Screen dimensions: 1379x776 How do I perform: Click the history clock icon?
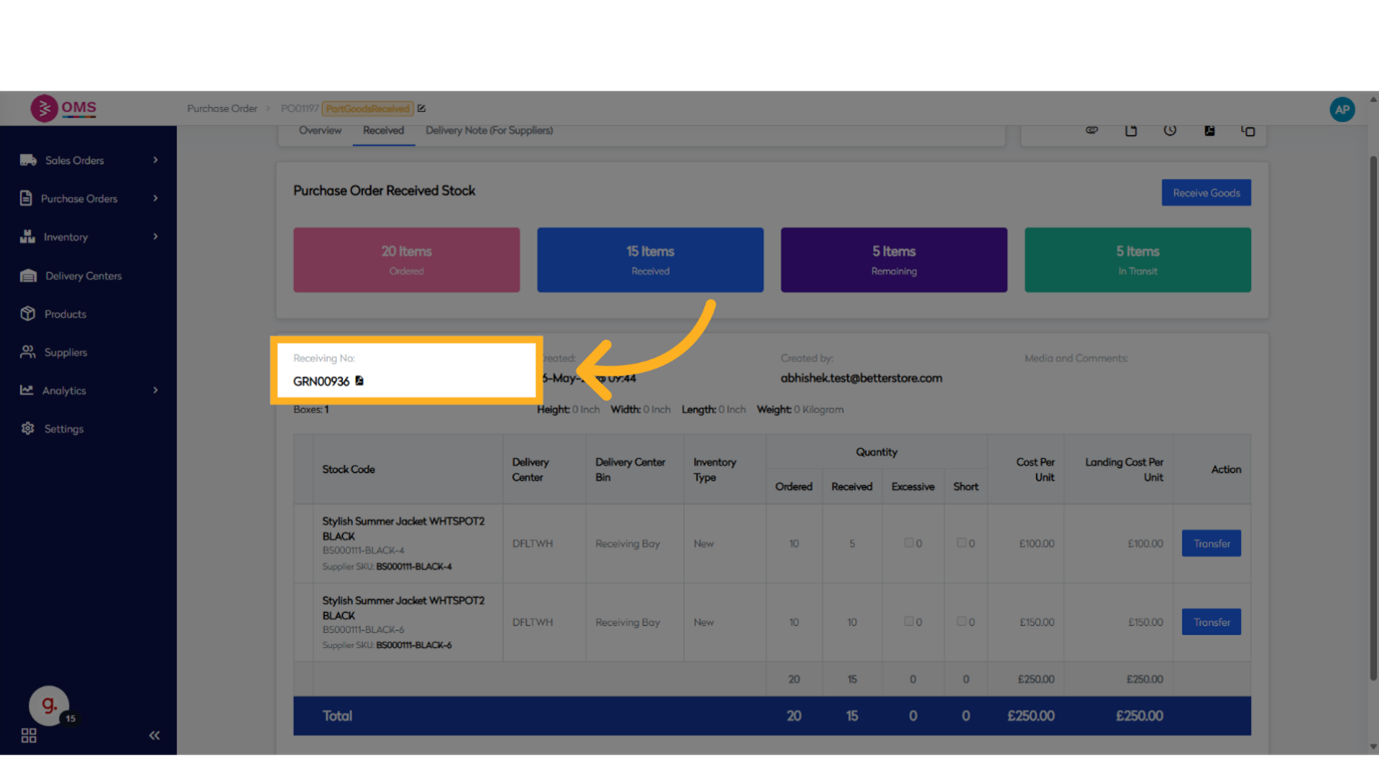point(1170,131)
